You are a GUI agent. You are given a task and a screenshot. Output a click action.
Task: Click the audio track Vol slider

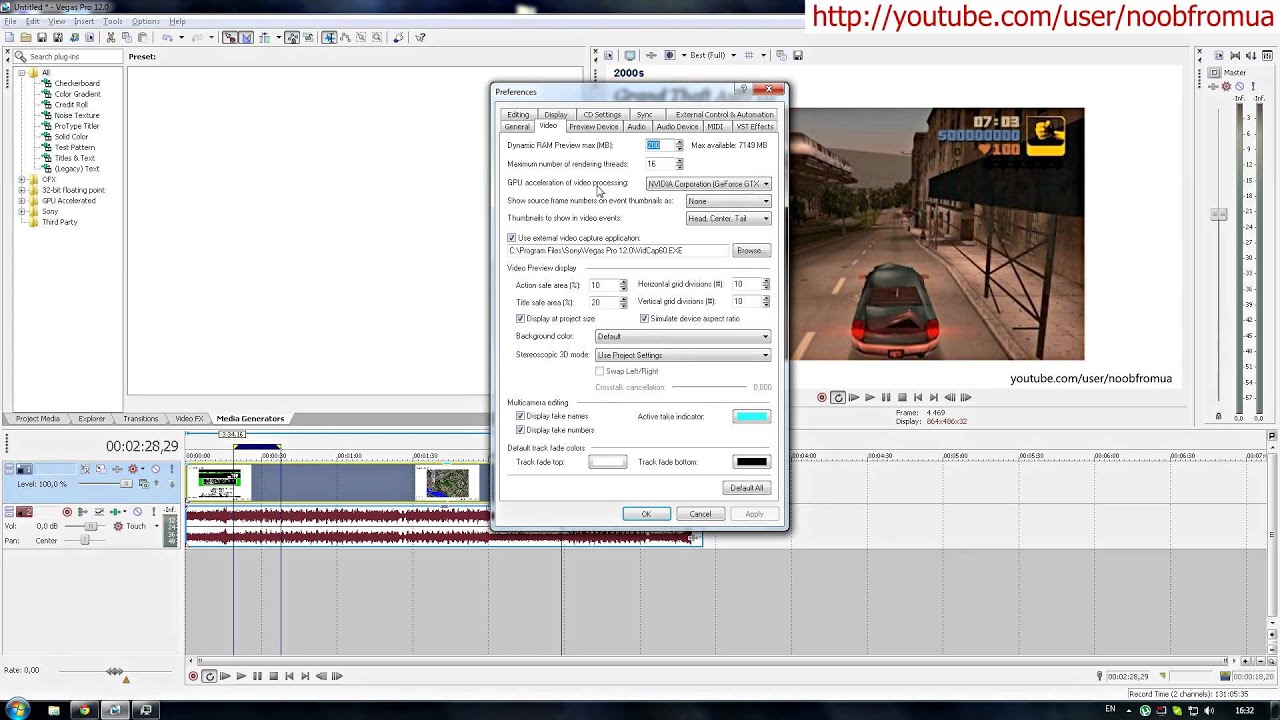(90, 526)
